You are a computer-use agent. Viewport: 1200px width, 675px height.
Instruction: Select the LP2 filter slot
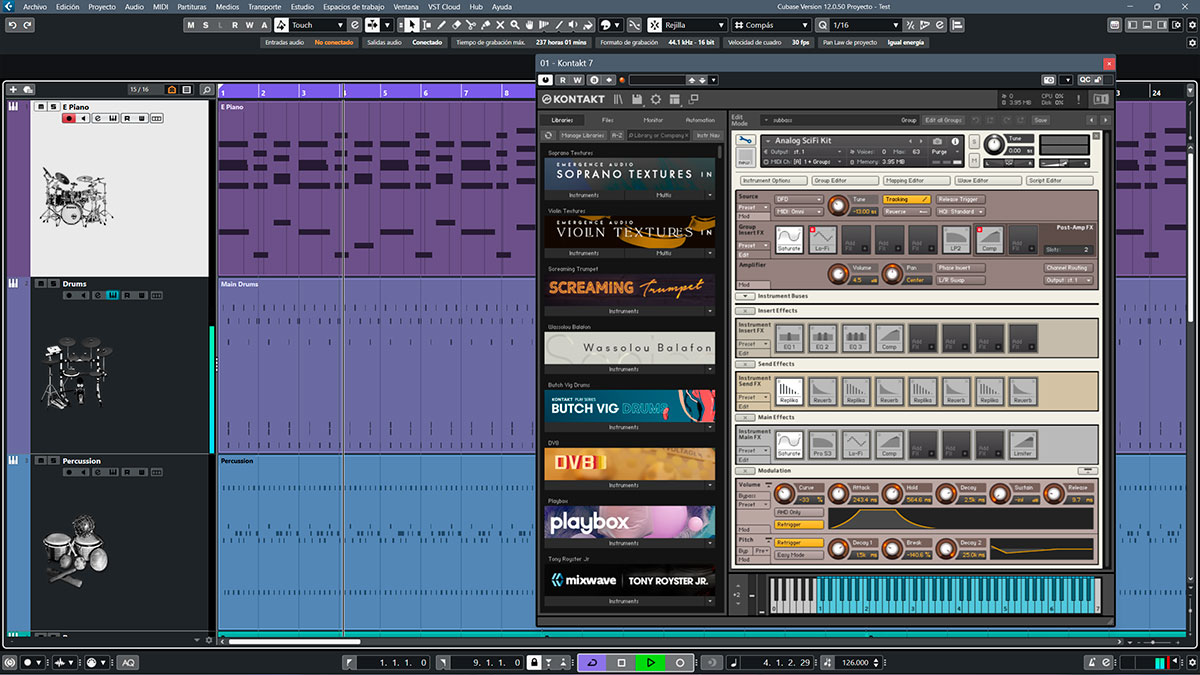956,239
